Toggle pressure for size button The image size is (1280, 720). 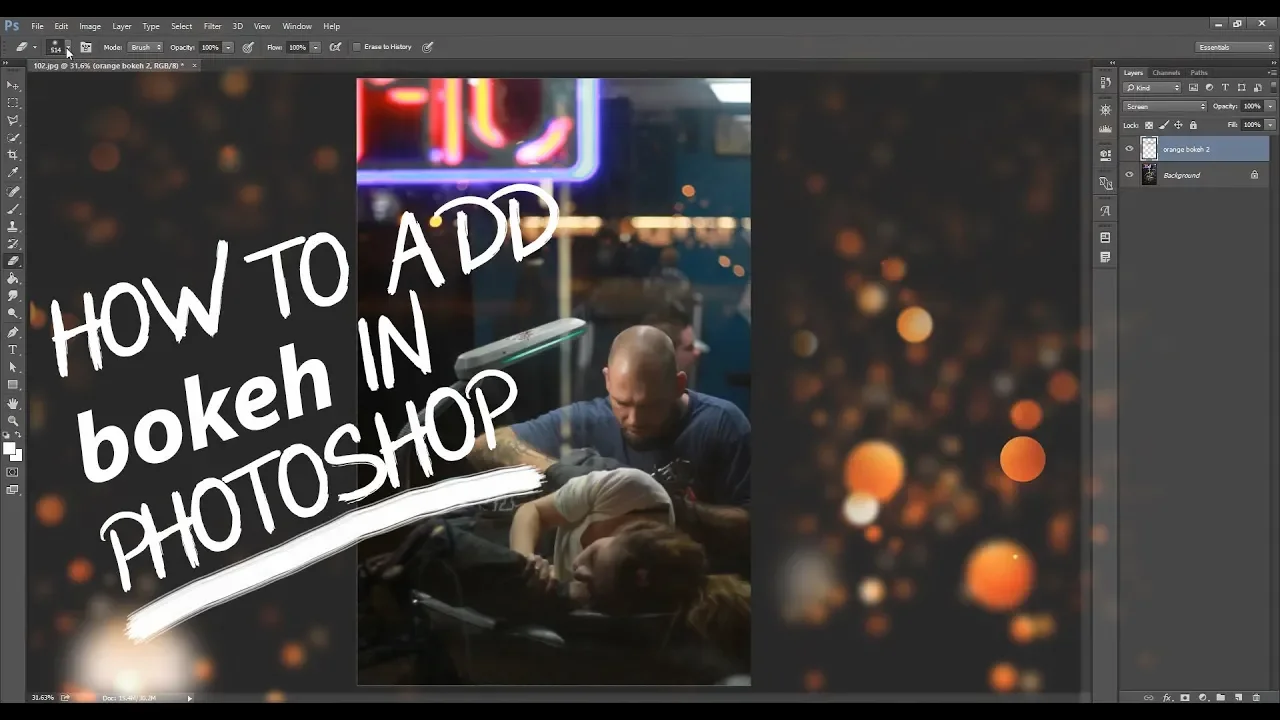pyautogui.click(x=428, y=47)
